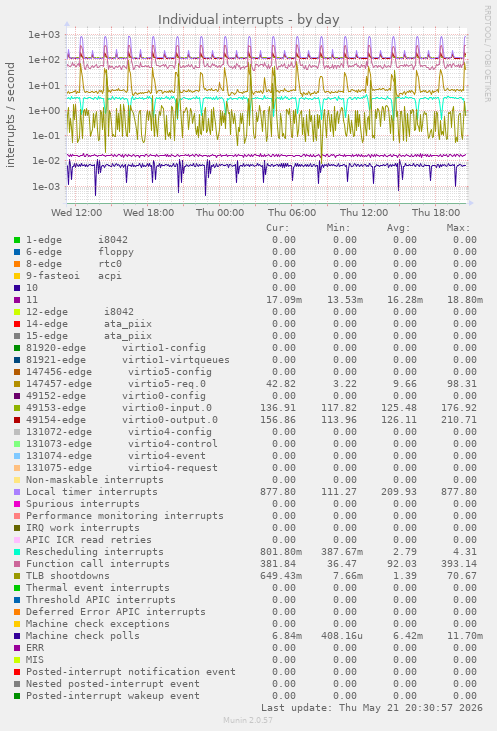This screenshot has height=731, width=497.
Task: Click the Last update timestamp text
Action: (372, 708)
